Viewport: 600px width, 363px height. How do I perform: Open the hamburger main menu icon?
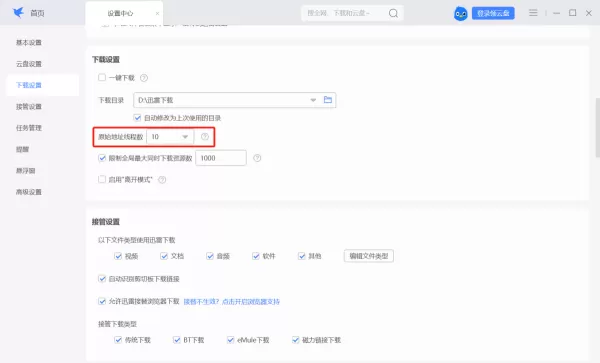pos(533,13)
